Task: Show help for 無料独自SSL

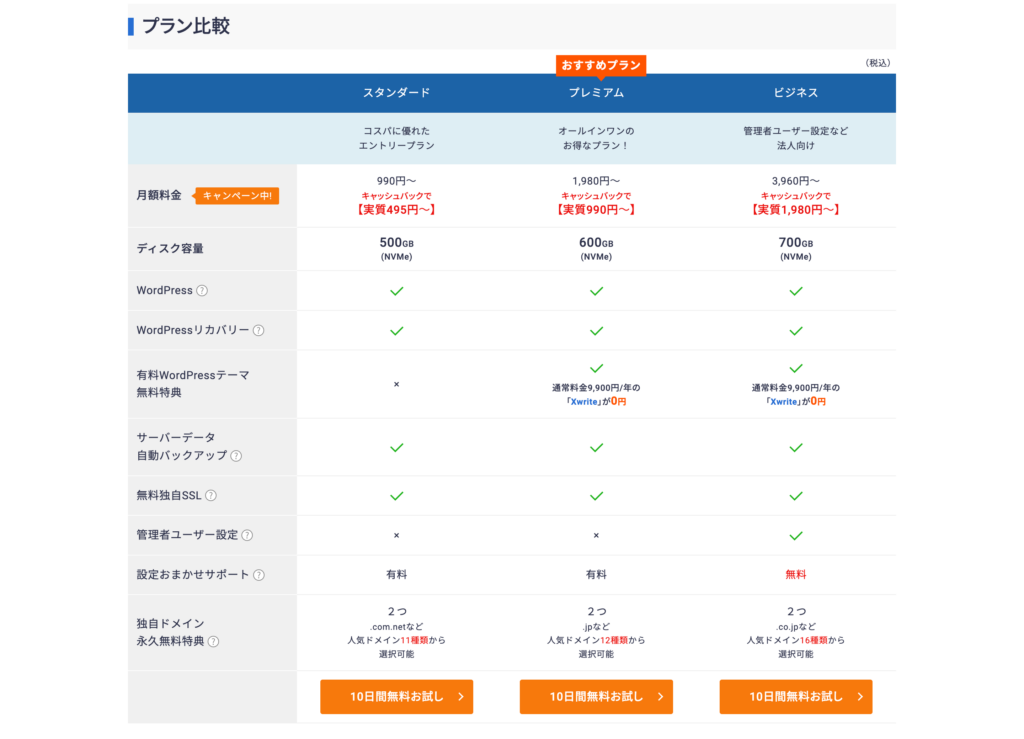Action: (211, 496)
